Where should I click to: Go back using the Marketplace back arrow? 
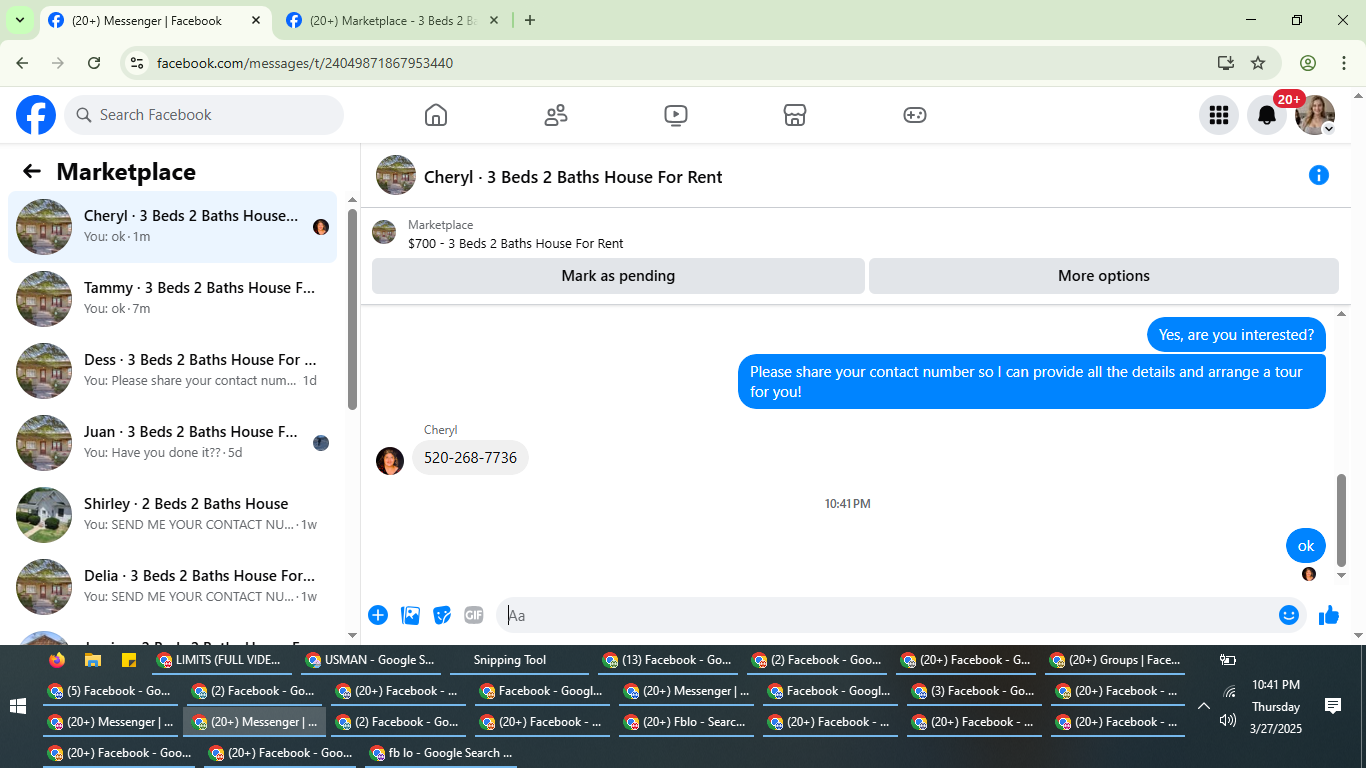coord(32,171)
